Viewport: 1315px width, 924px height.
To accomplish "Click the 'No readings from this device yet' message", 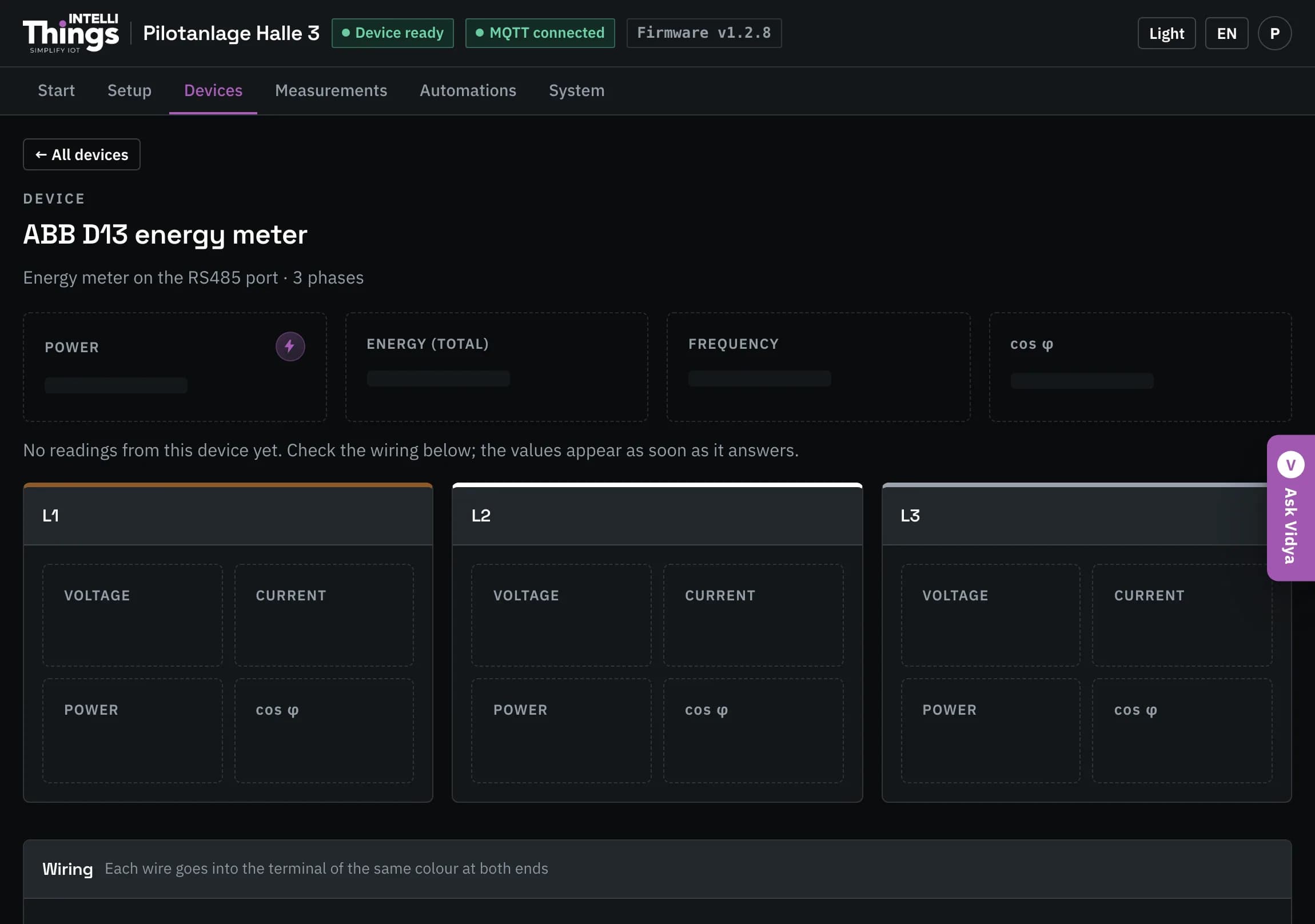I will click(x=411, y=450).
